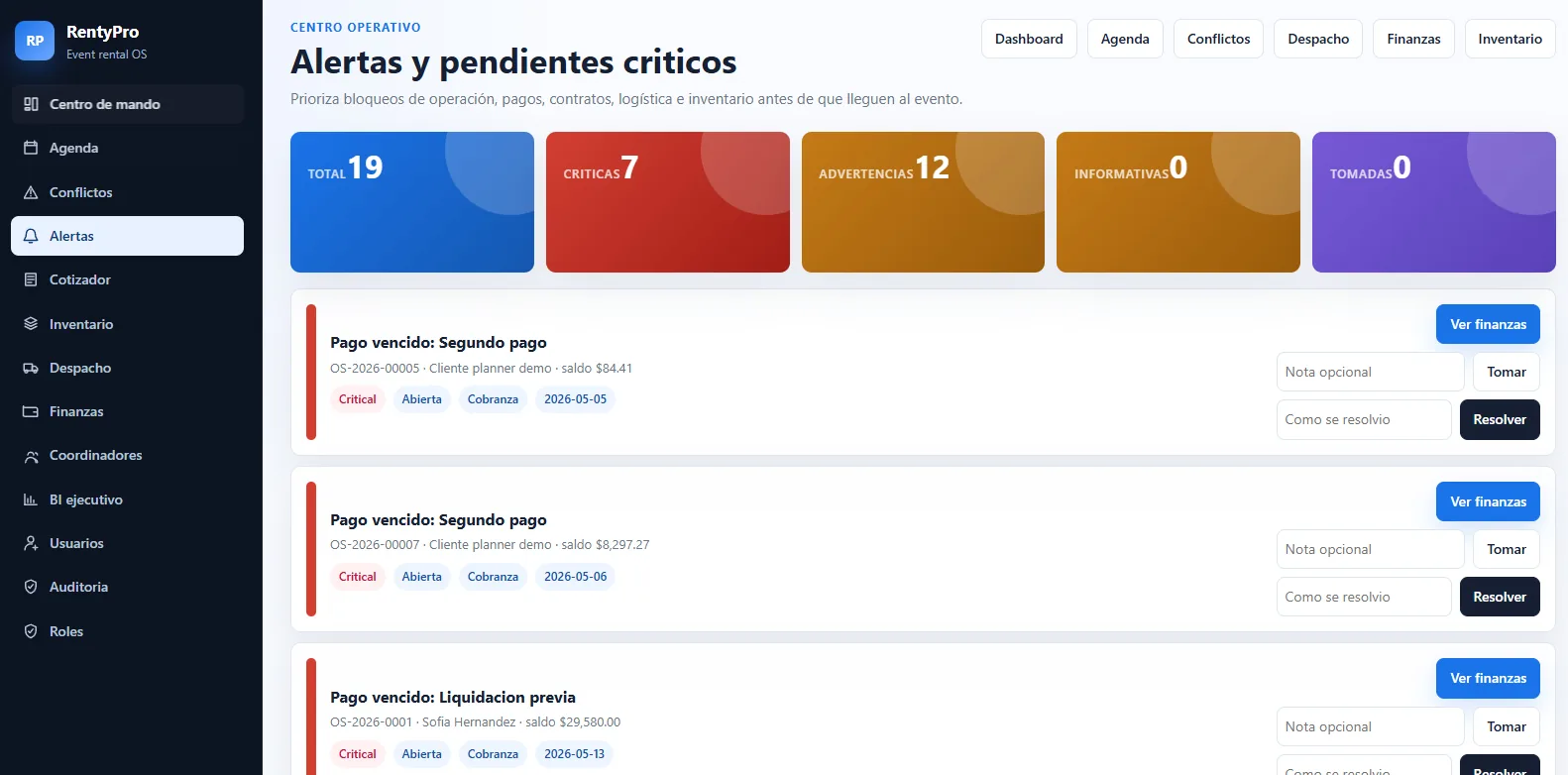Click the 2026-05-05 date tag
Screen dimensions: 1568x775
pos(575,399)
